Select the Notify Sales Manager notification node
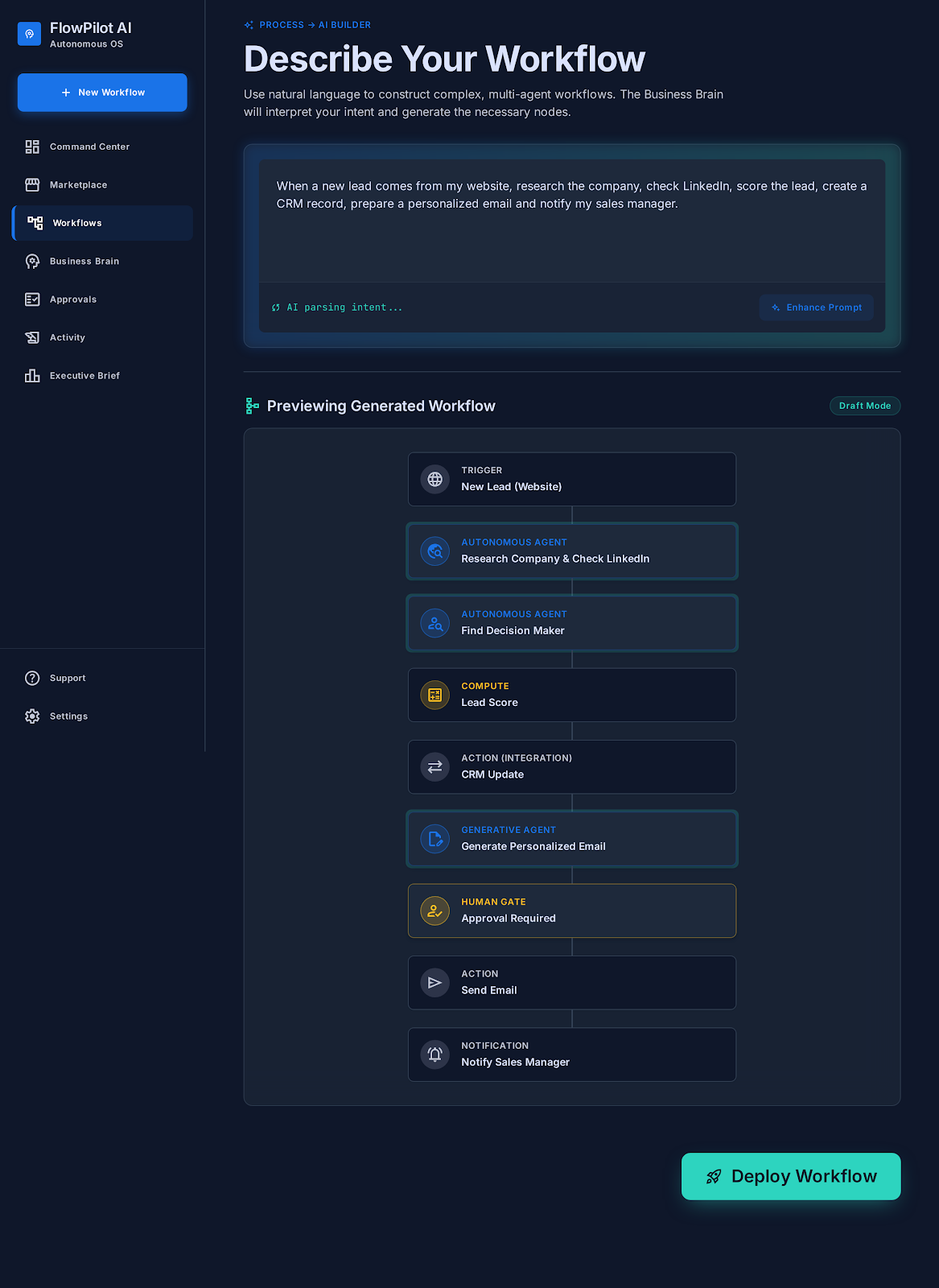The image size is (939, 1288). [572, 1055]
